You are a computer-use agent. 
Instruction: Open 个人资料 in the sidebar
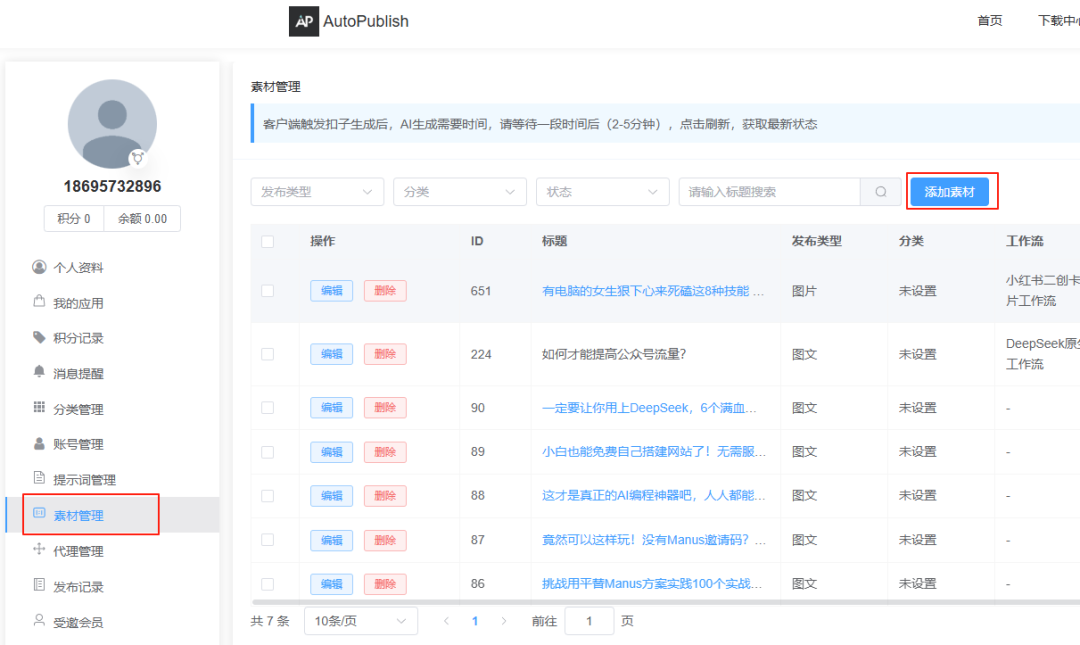[x=79, y=267]
